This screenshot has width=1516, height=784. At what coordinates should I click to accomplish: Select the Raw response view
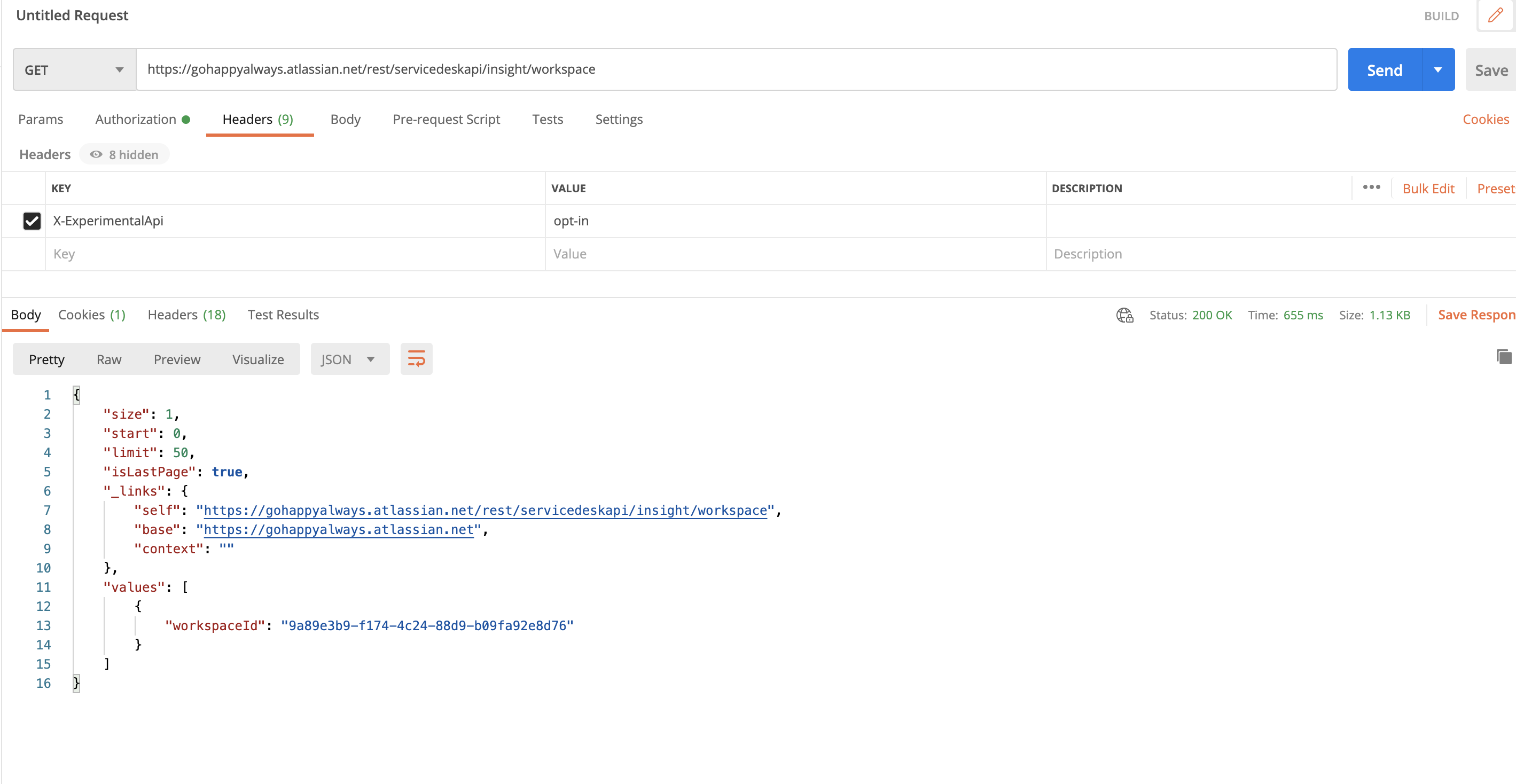tap(109, 359)
